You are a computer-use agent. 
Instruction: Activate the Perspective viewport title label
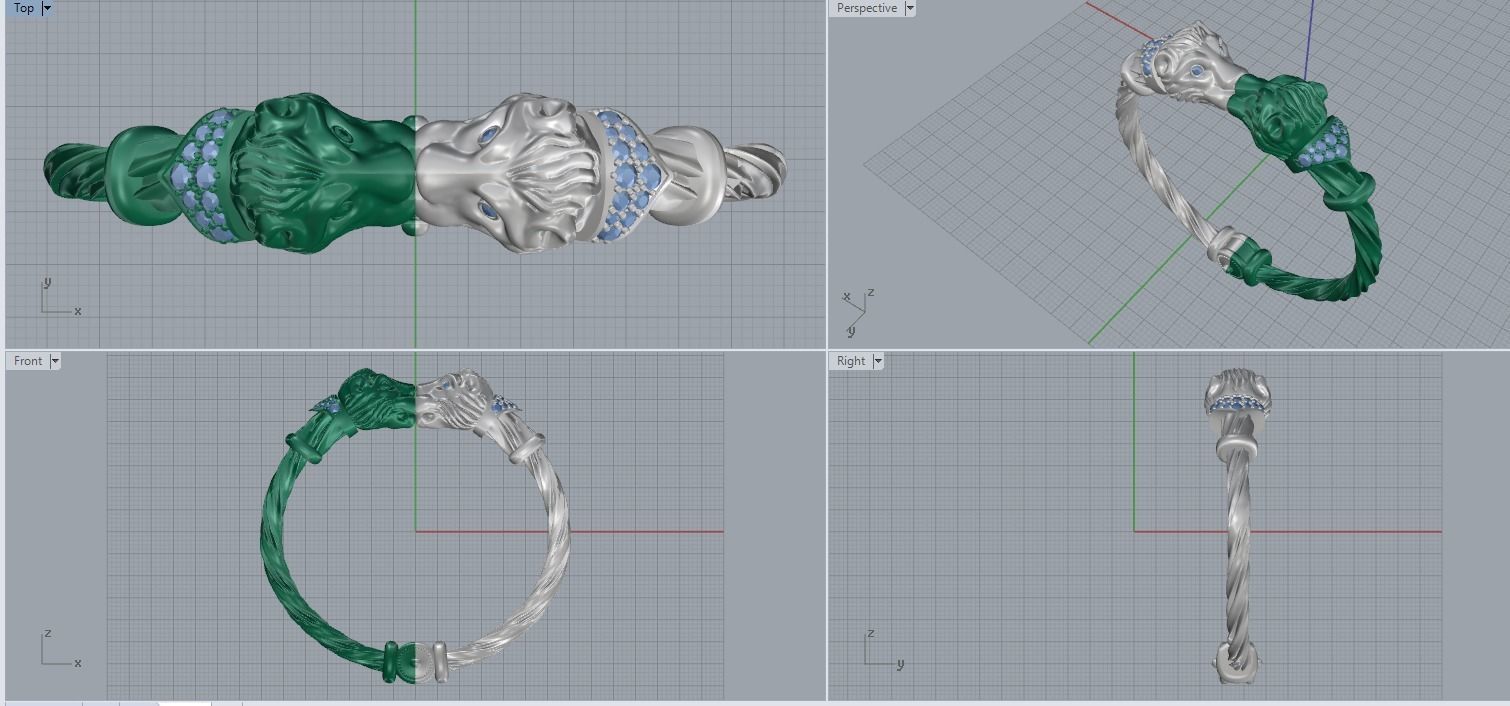click(867, 8)
